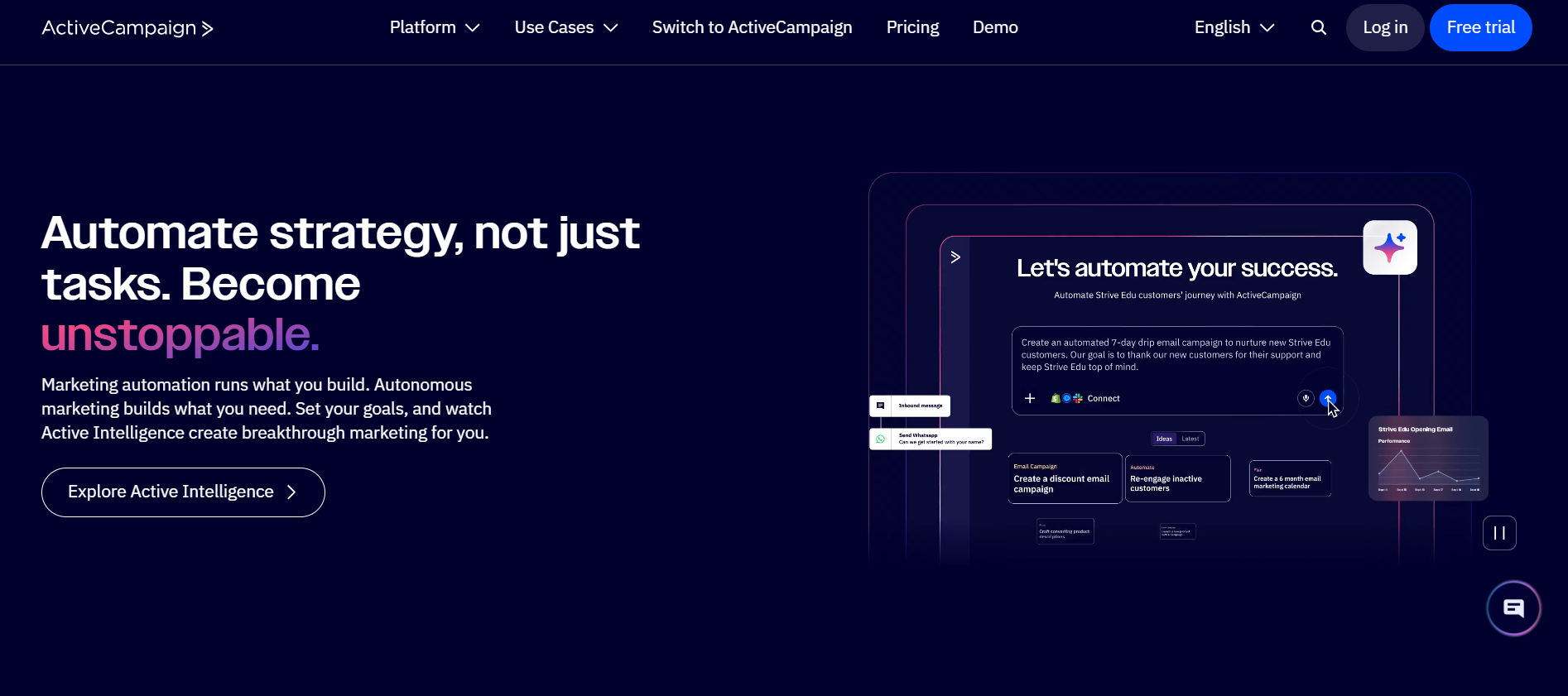
Task: Select the Ideas tab in the preview
Action: pos(1164,439)
